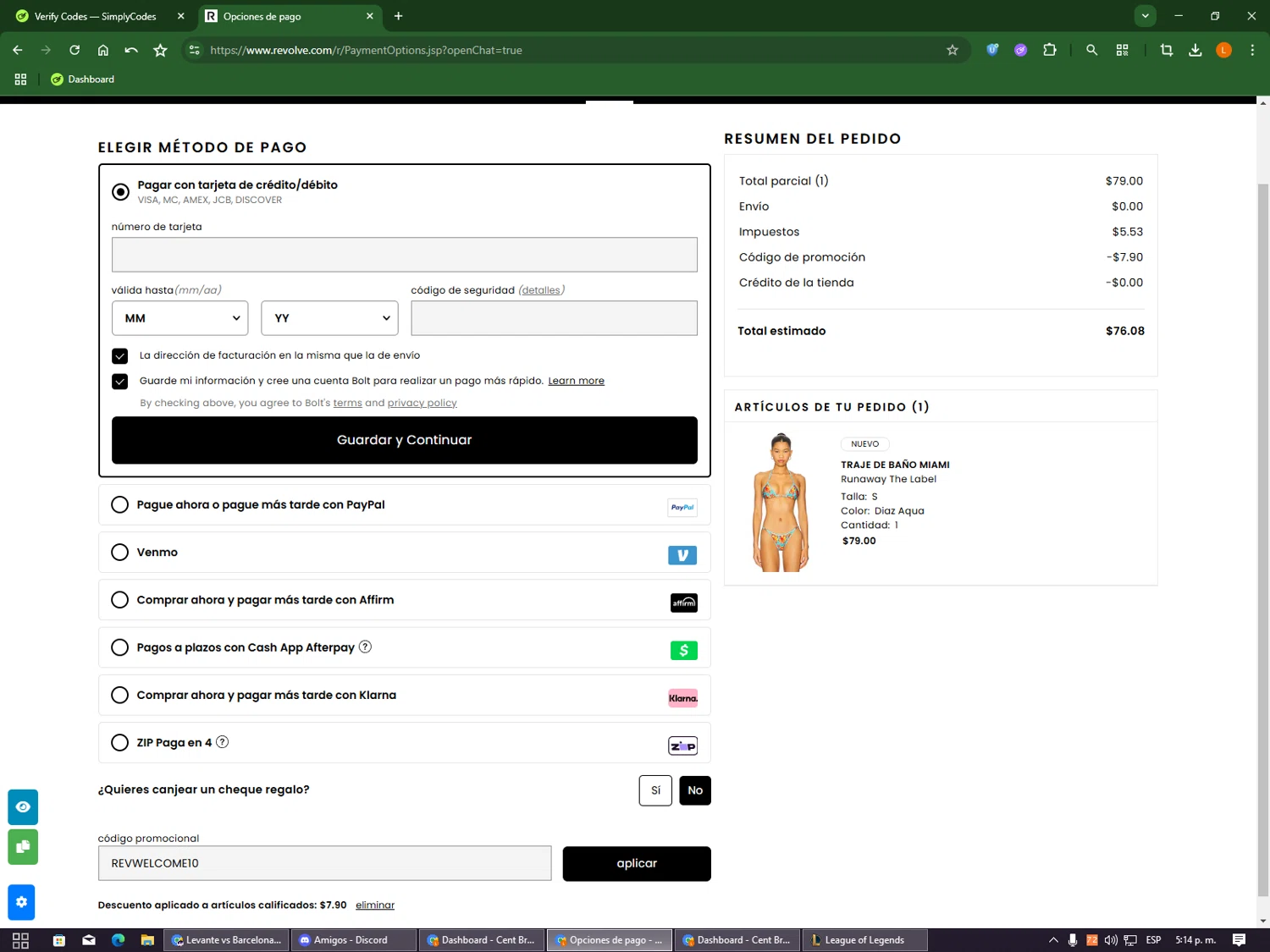Switch to Amigos Discord taskbar window

coord(354,940)
